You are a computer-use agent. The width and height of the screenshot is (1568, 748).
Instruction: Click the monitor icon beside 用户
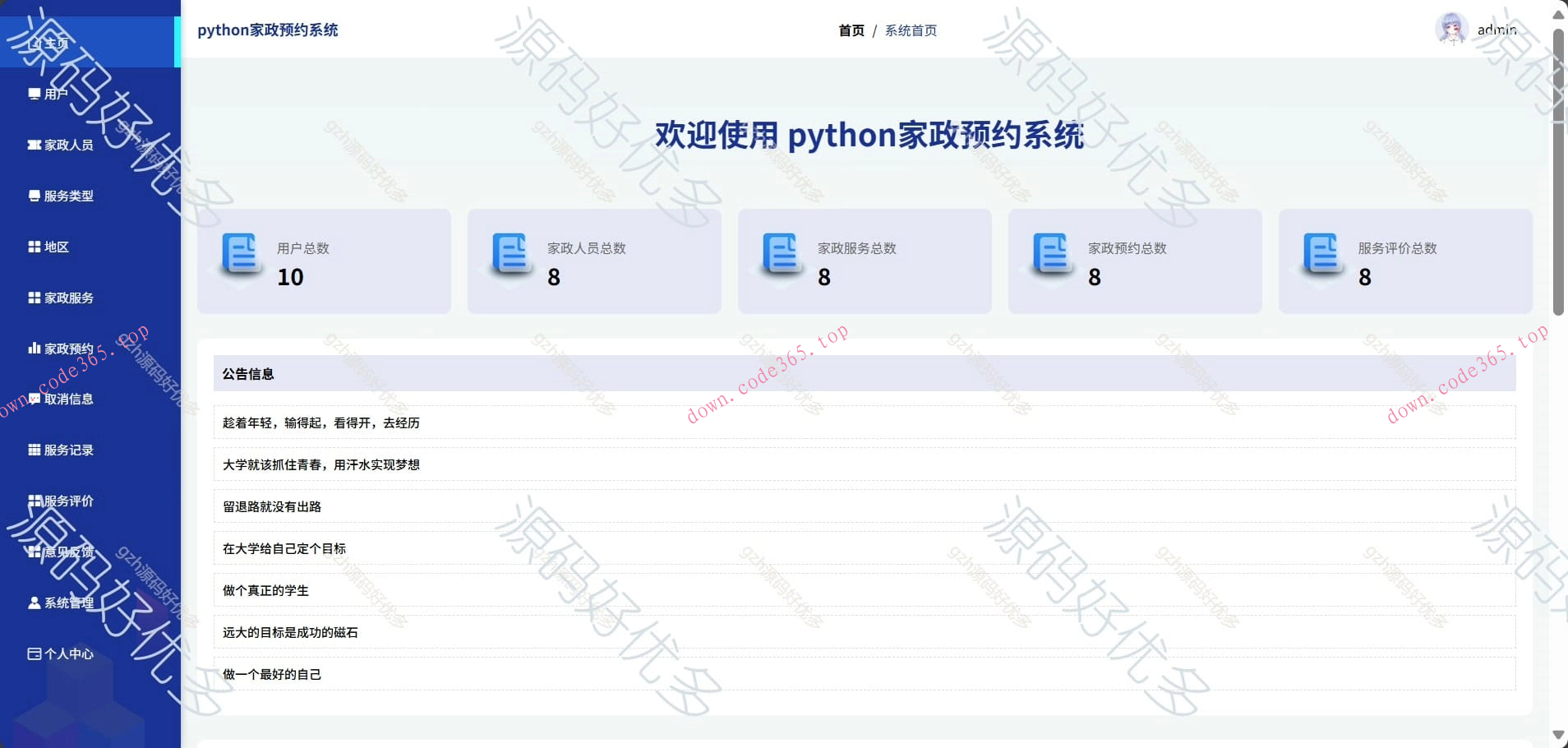35,95
